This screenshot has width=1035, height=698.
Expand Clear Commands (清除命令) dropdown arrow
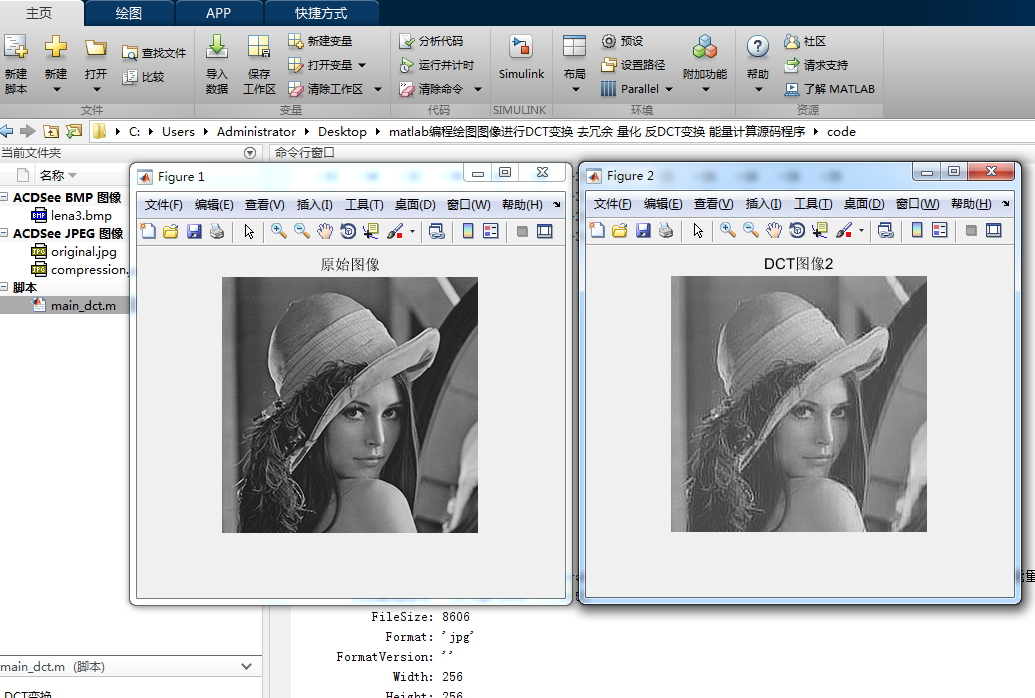[x=478, y=89]
